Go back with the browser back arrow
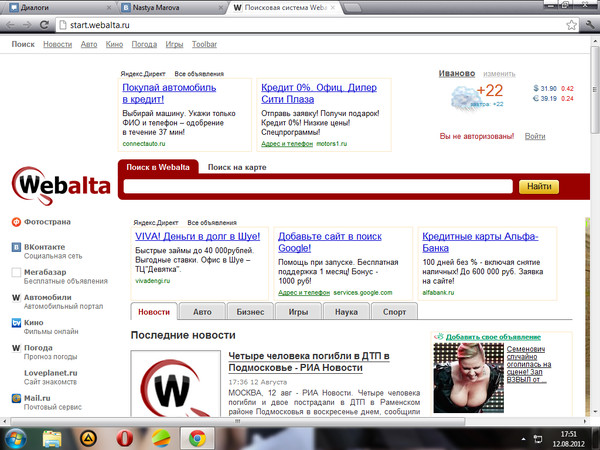 tap(10, 25)
